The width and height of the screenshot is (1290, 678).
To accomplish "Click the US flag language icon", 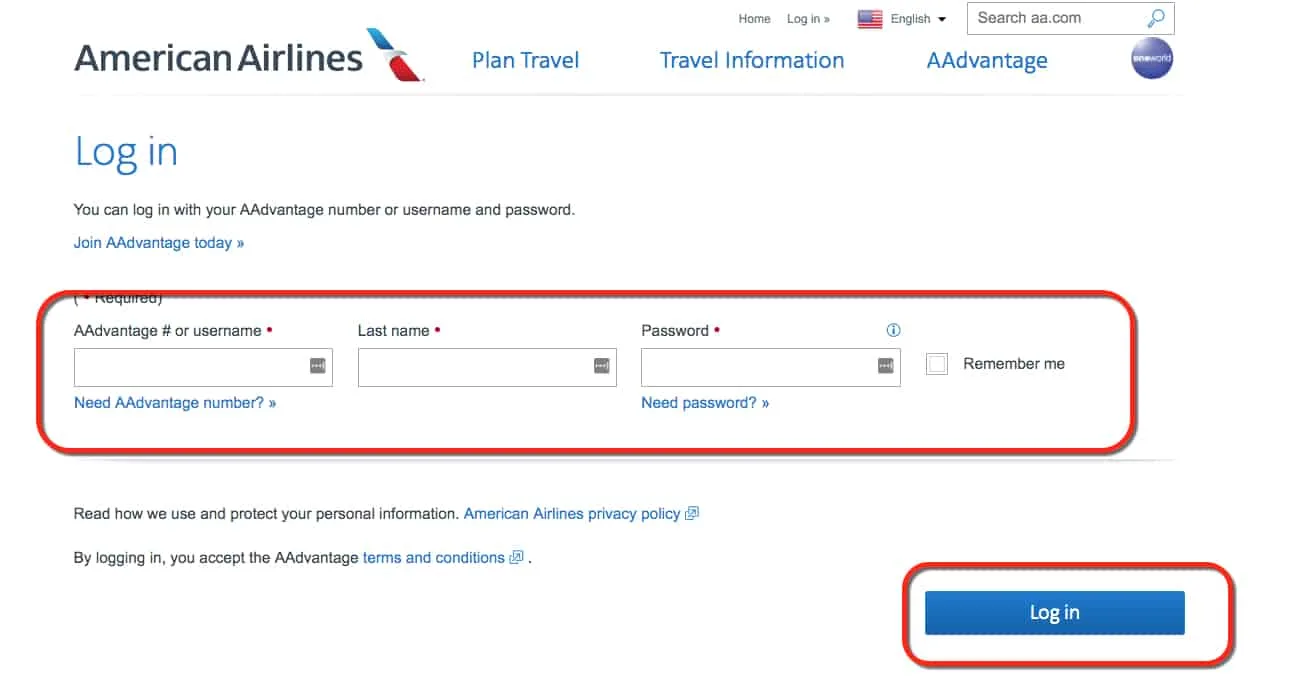I will pyautogui.click(x=870, y=19).
